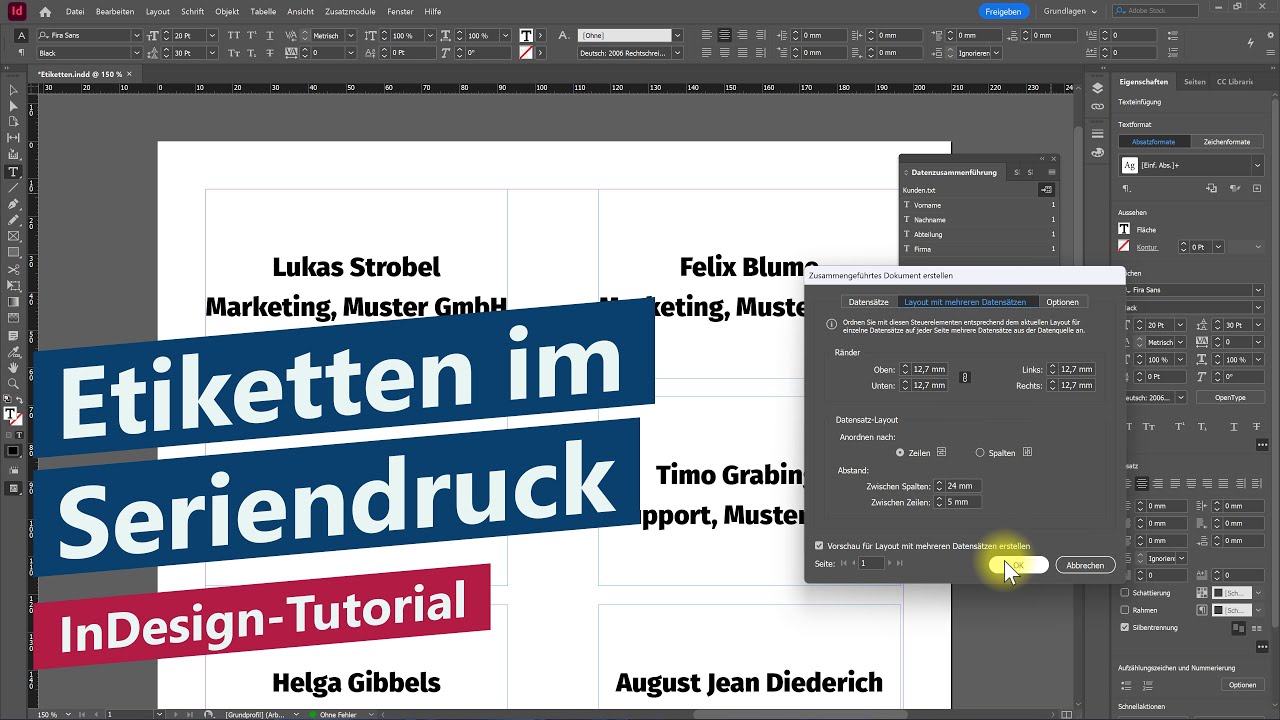Open the language dropdown Deutsch: 2006 Rechtschreibung
Viewport: 1280px width, 720px height.
coord(677,52)
